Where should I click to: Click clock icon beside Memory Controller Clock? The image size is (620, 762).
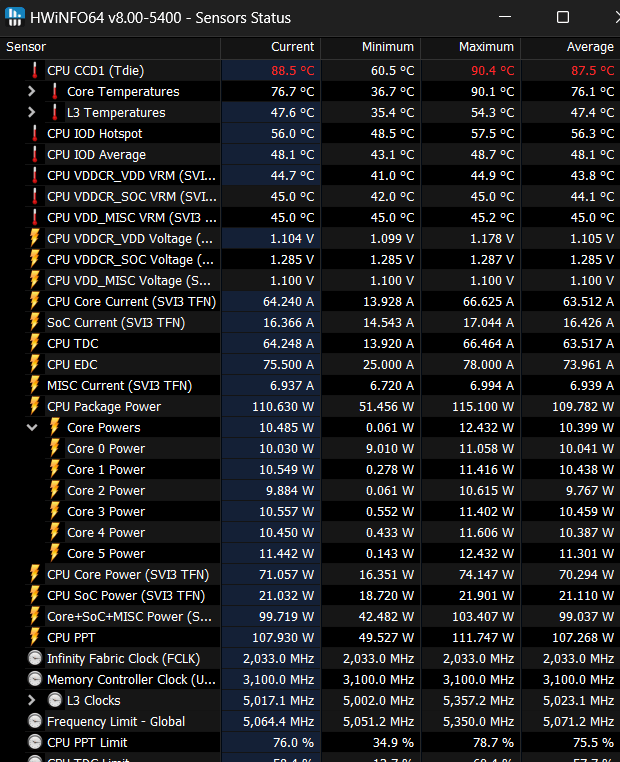35,679
